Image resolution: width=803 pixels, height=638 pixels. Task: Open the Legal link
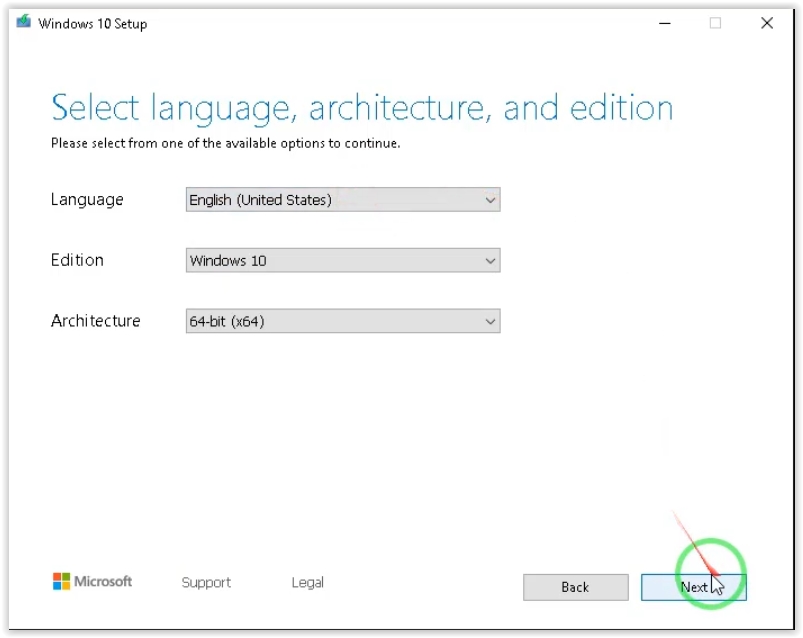[307, 582]
